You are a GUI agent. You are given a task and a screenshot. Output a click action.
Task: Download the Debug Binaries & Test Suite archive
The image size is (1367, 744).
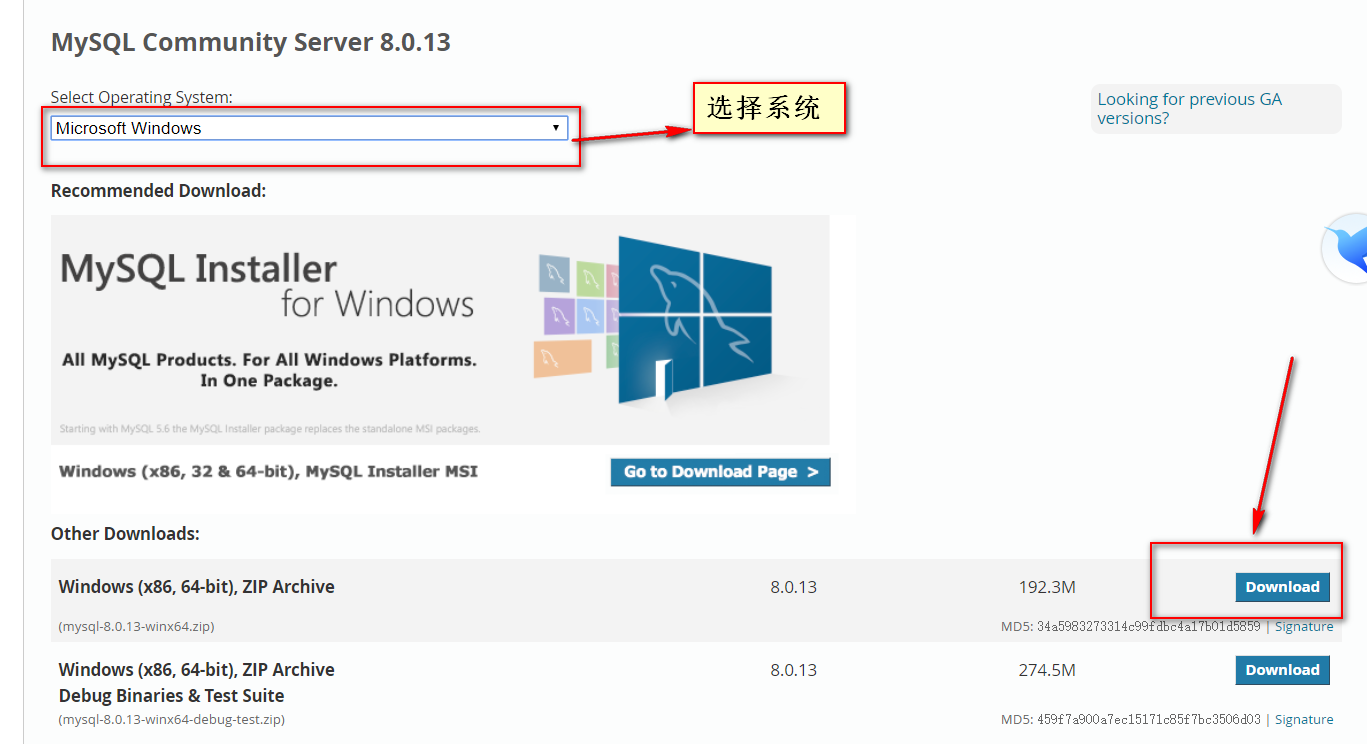1283,670
